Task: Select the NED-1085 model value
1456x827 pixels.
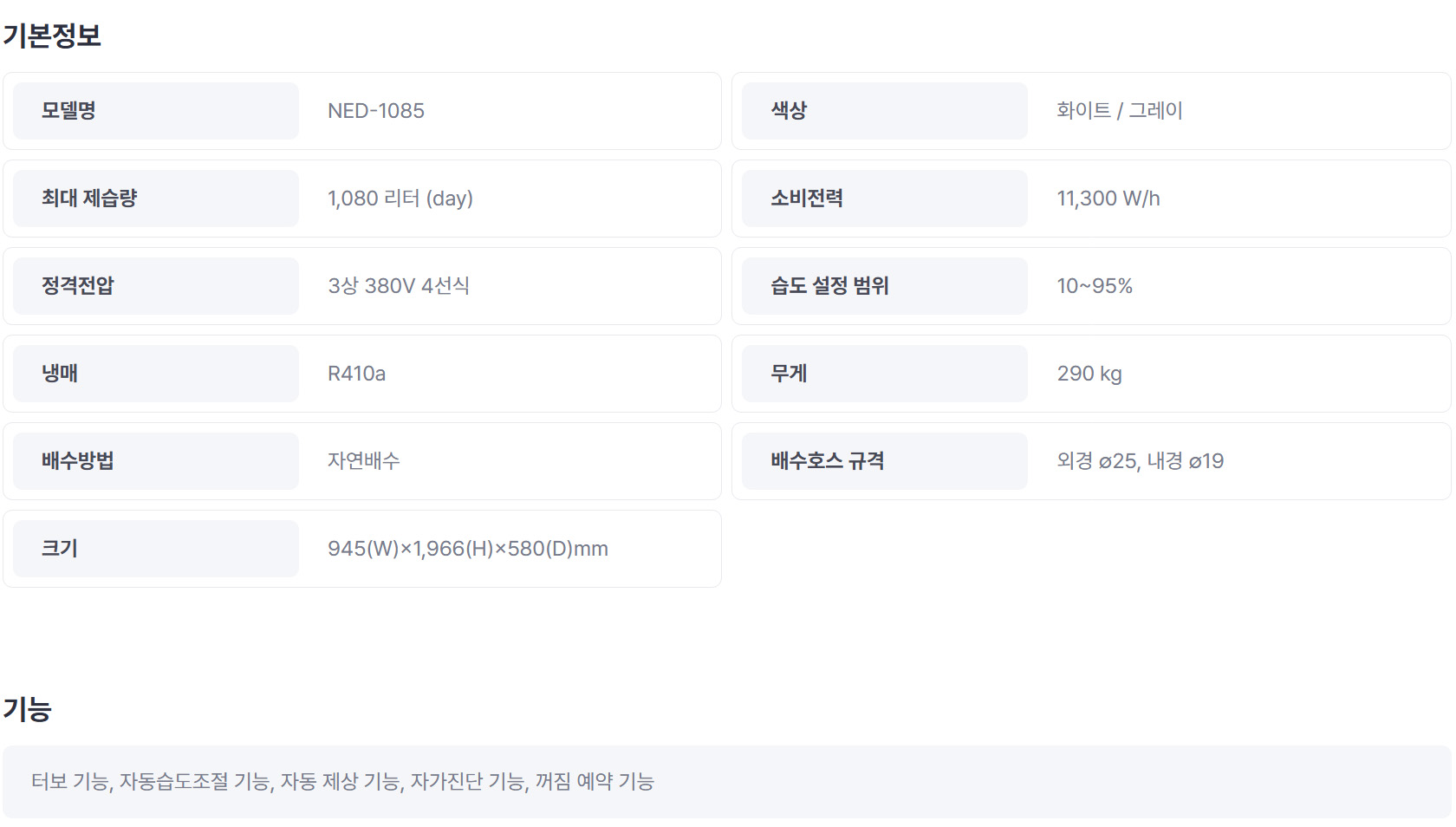Action: (376, 111)
